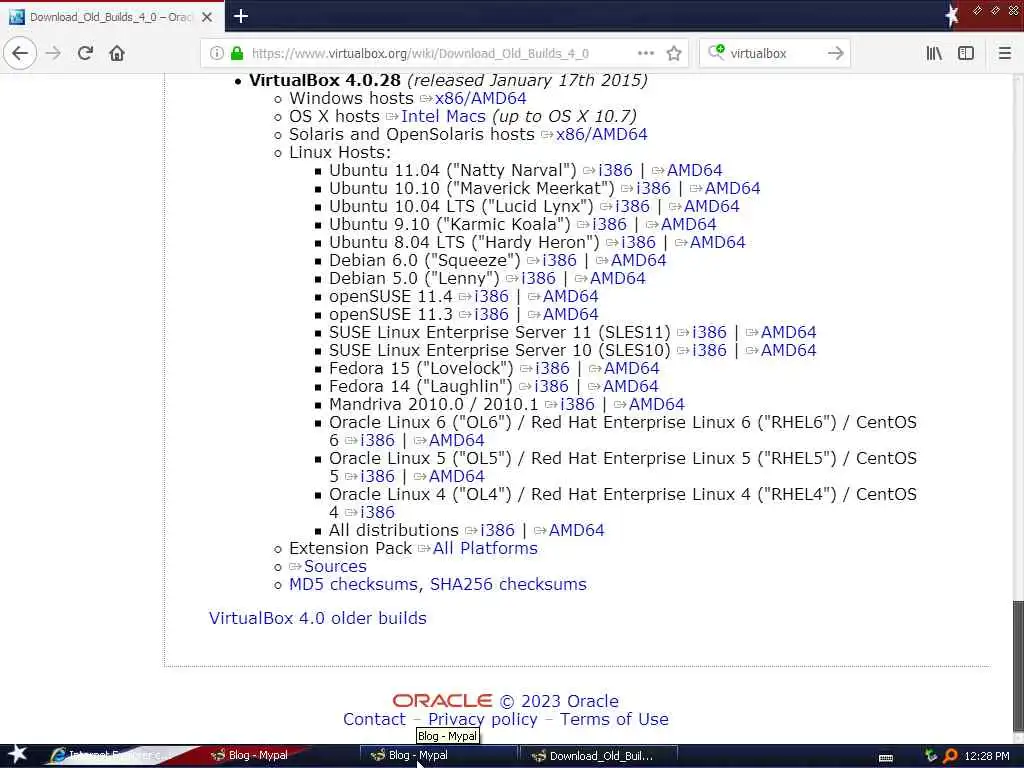The image size is (1024, 768).
Task: Close the Download_Old_Builds_4_0 tab
Action: click(207, 17)
